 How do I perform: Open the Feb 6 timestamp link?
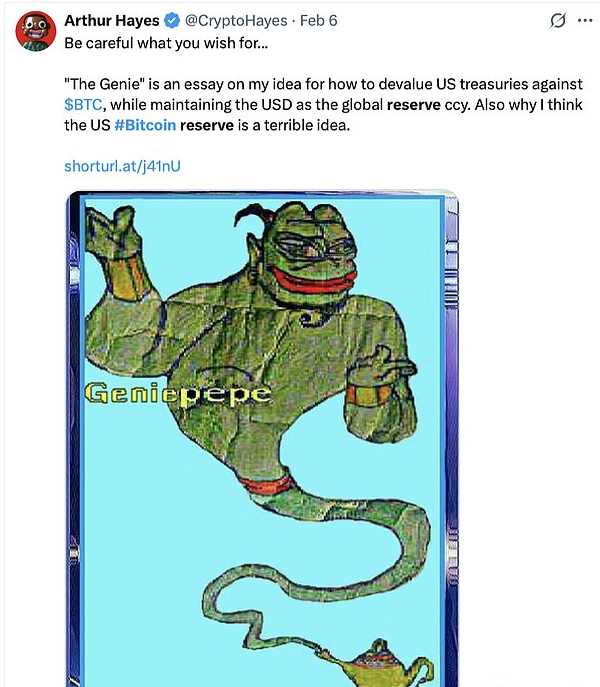pyautogui.click(x=319, y=21)
